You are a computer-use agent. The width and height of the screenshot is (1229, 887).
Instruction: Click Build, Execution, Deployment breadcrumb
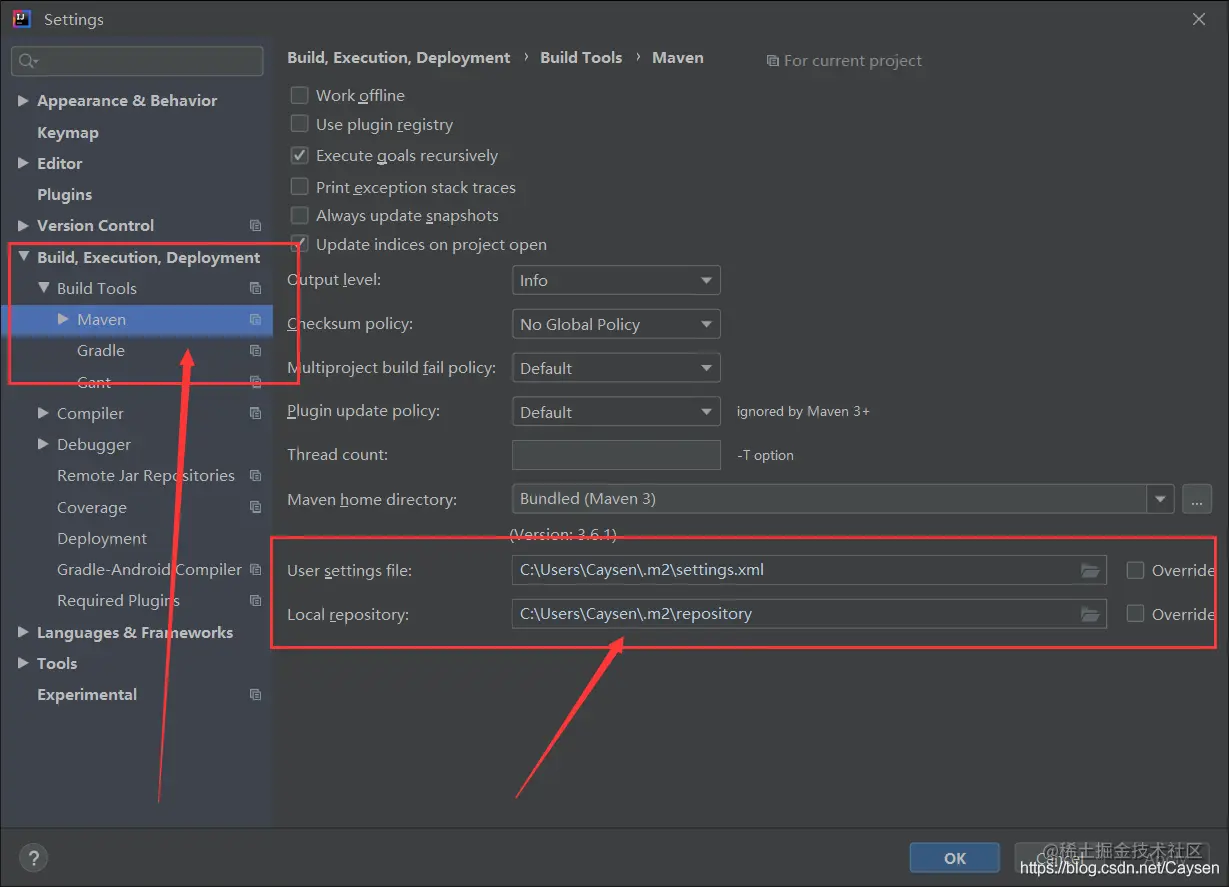pos(399,58)
